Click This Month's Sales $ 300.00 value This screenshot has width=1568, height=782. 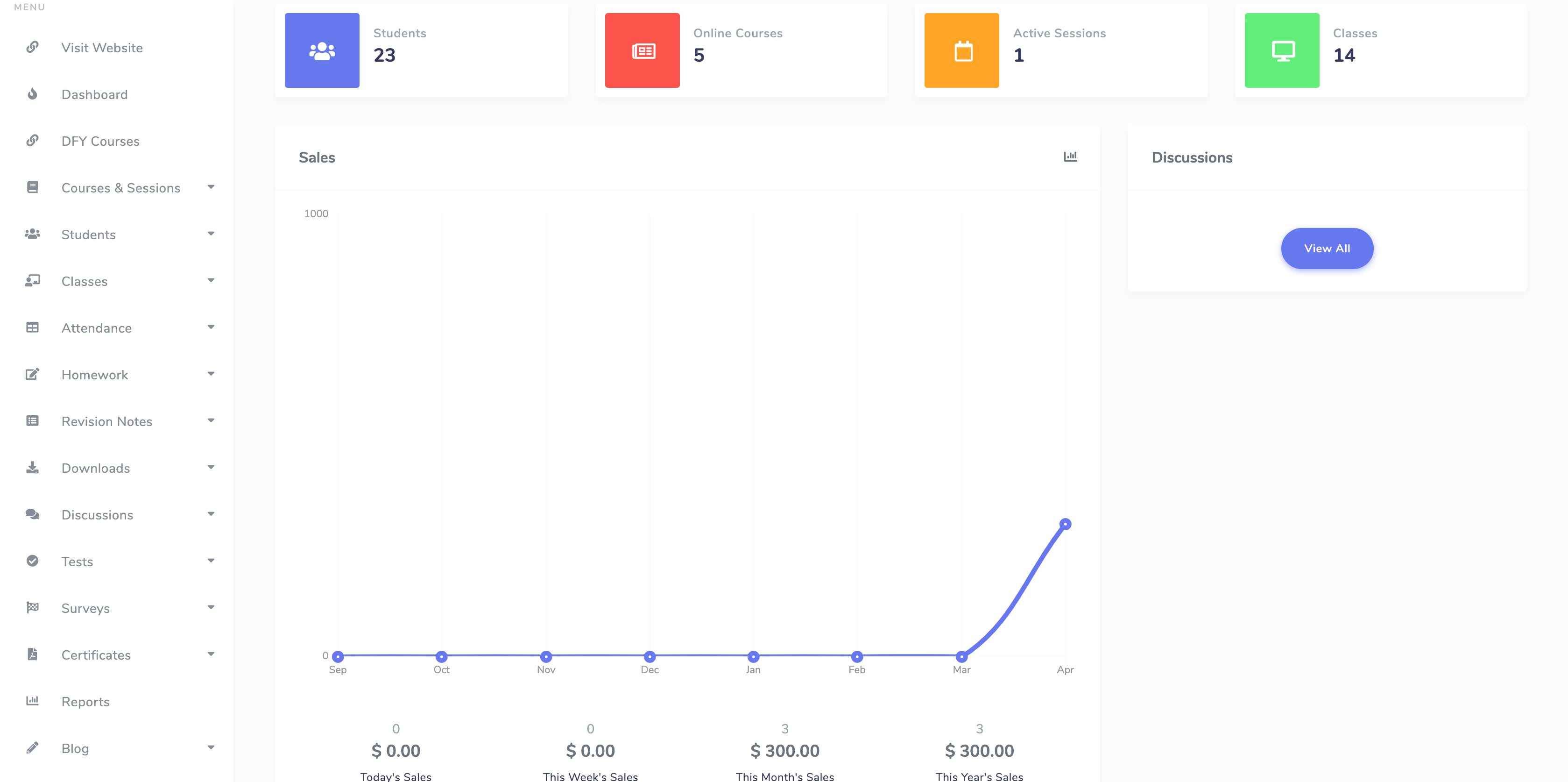click(x=784, y=750)
